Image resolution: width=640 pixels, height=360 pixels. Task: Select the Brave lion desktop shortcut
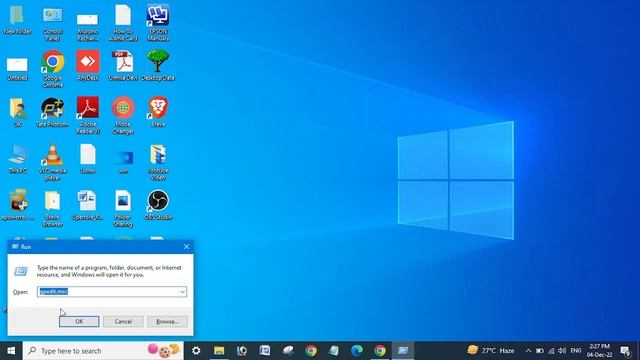[158, 112]
